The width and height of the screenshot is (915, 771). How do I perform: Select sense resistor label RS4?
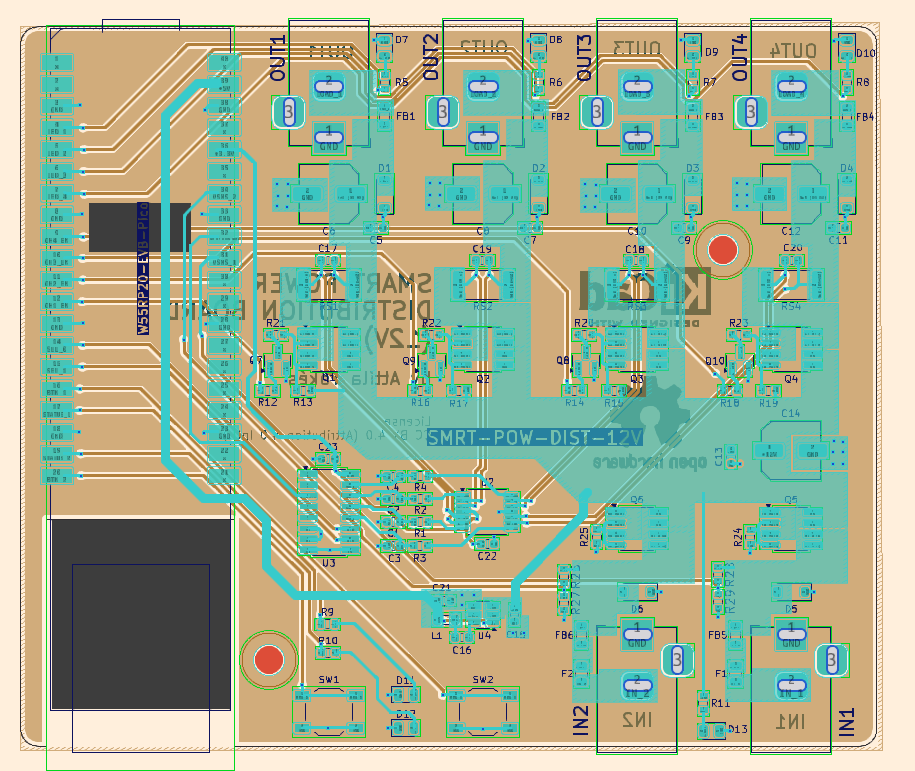tap(791, 306)
